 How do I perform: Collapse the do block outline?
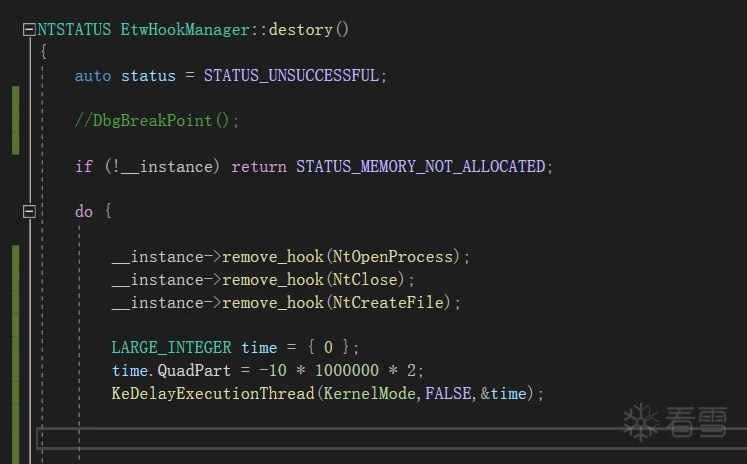tap(29, 211)
